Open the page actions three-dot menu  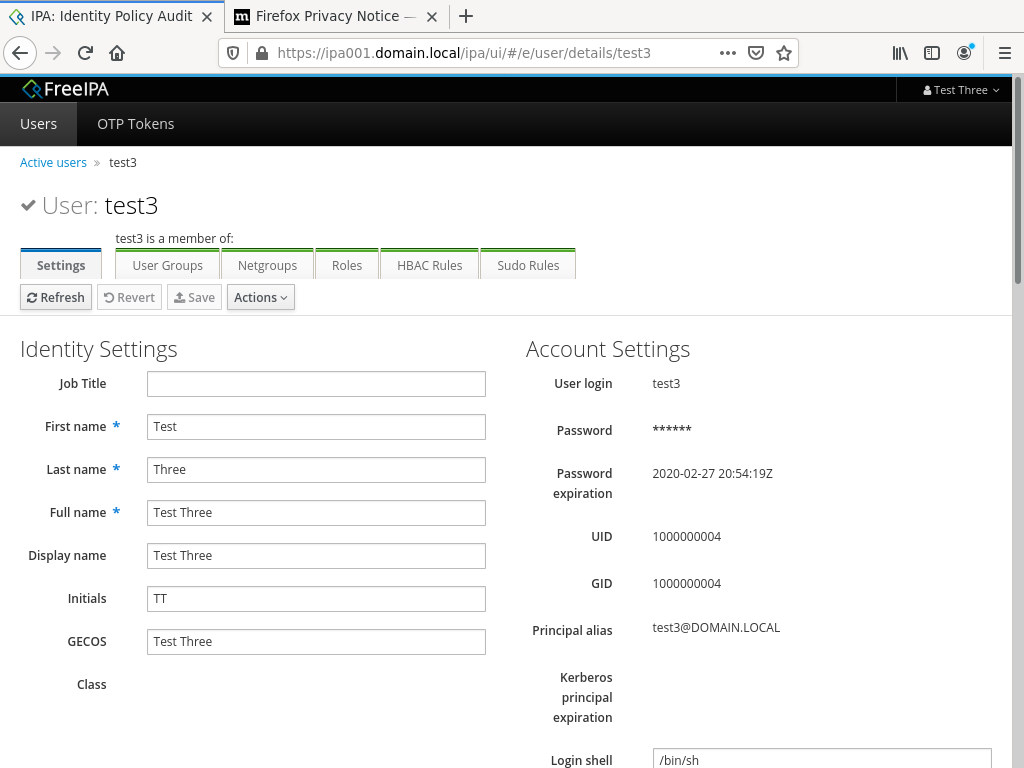point(728,53)
